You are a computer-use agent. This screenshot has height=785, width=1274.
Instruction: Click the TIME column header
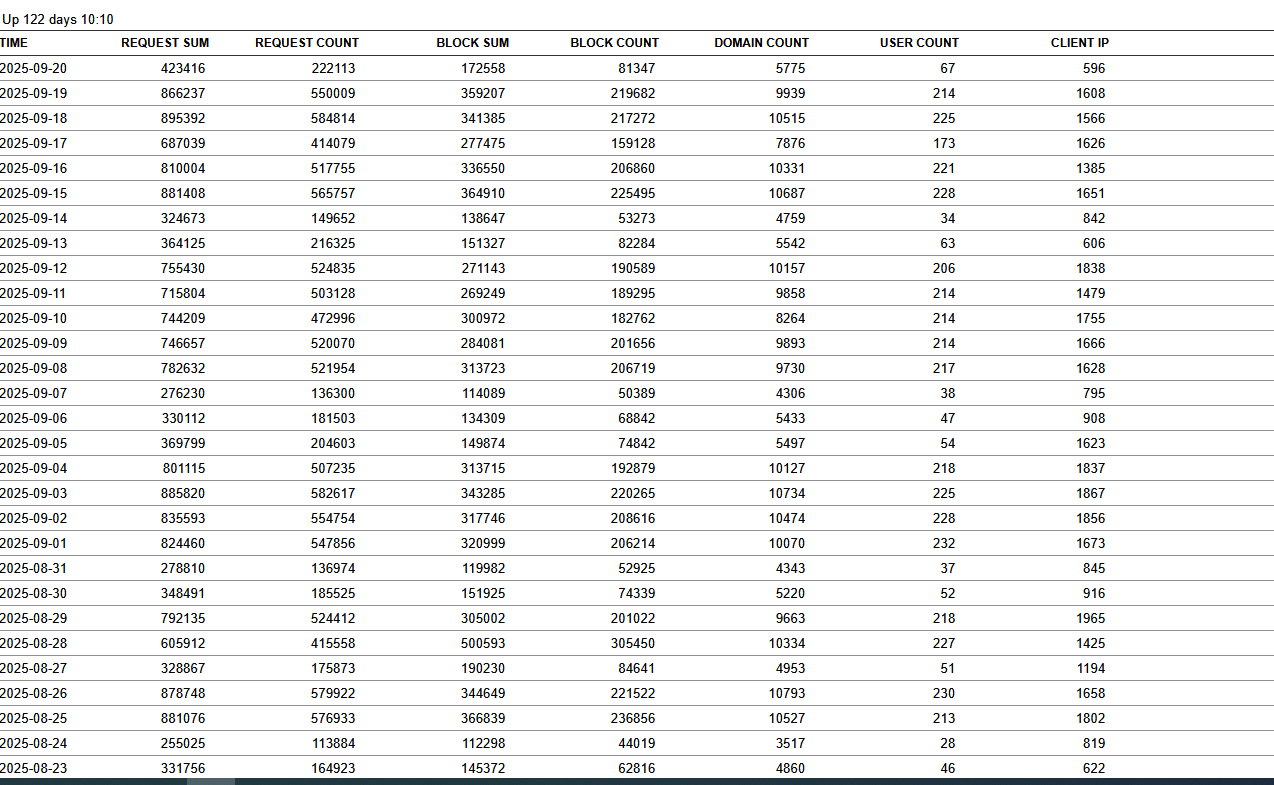(14, 43)
